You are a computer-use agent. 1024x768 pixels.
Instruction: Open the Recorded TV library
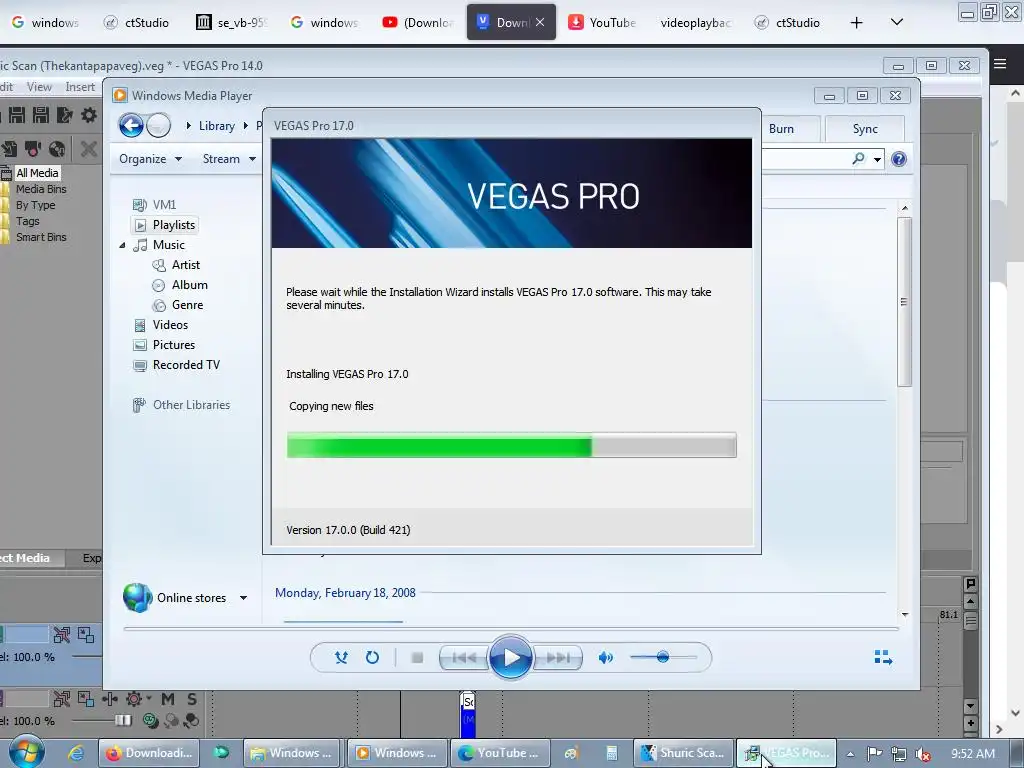coord(176,365)
